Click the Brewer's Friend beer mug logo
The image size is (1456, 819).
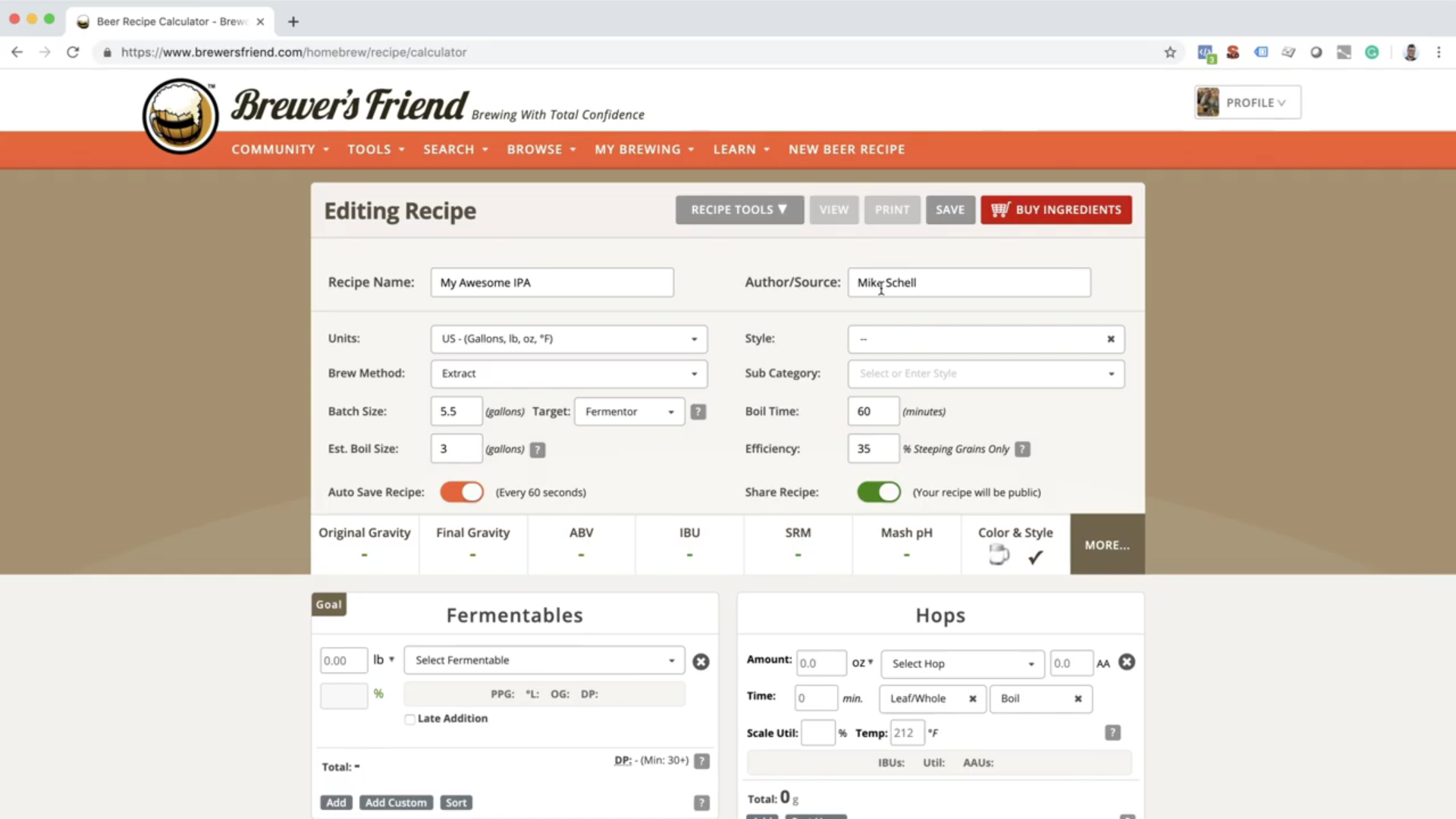tap(180, 116)
